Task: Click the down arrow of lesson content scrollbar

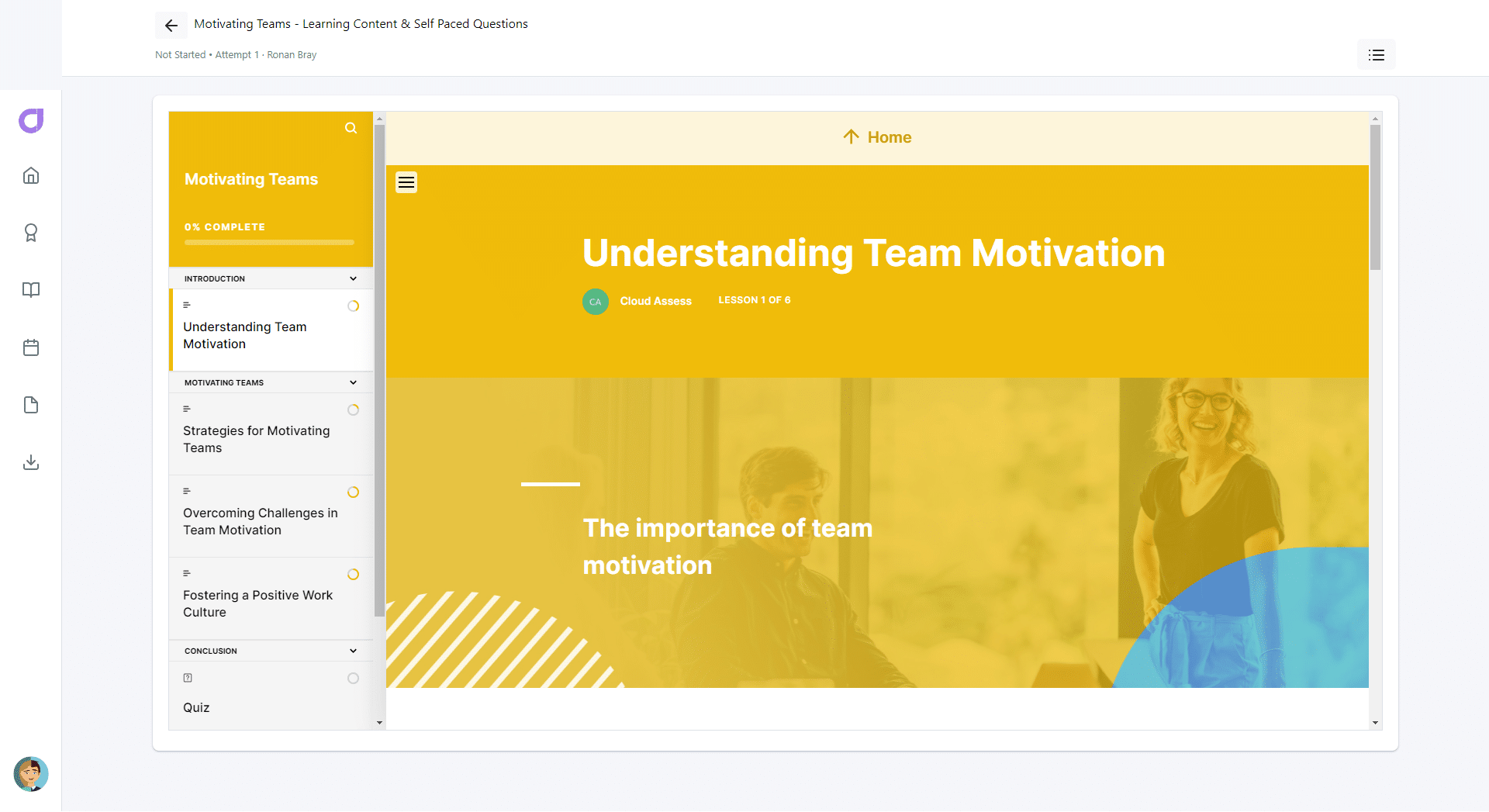Action: [x=1375, y=723]
